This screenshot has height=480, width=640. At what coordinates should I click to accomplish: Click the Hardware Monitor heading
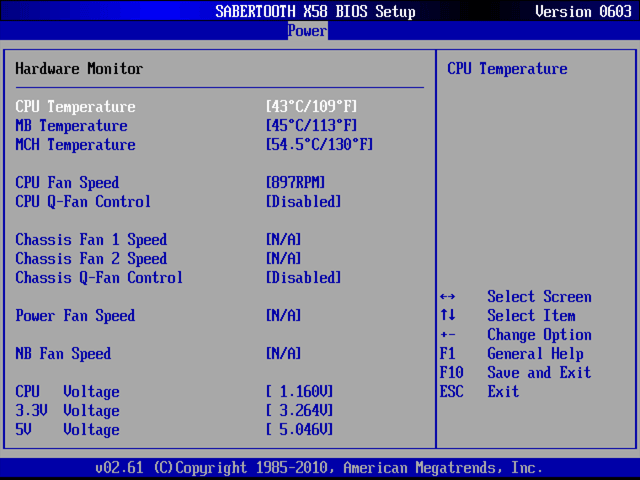79,69
